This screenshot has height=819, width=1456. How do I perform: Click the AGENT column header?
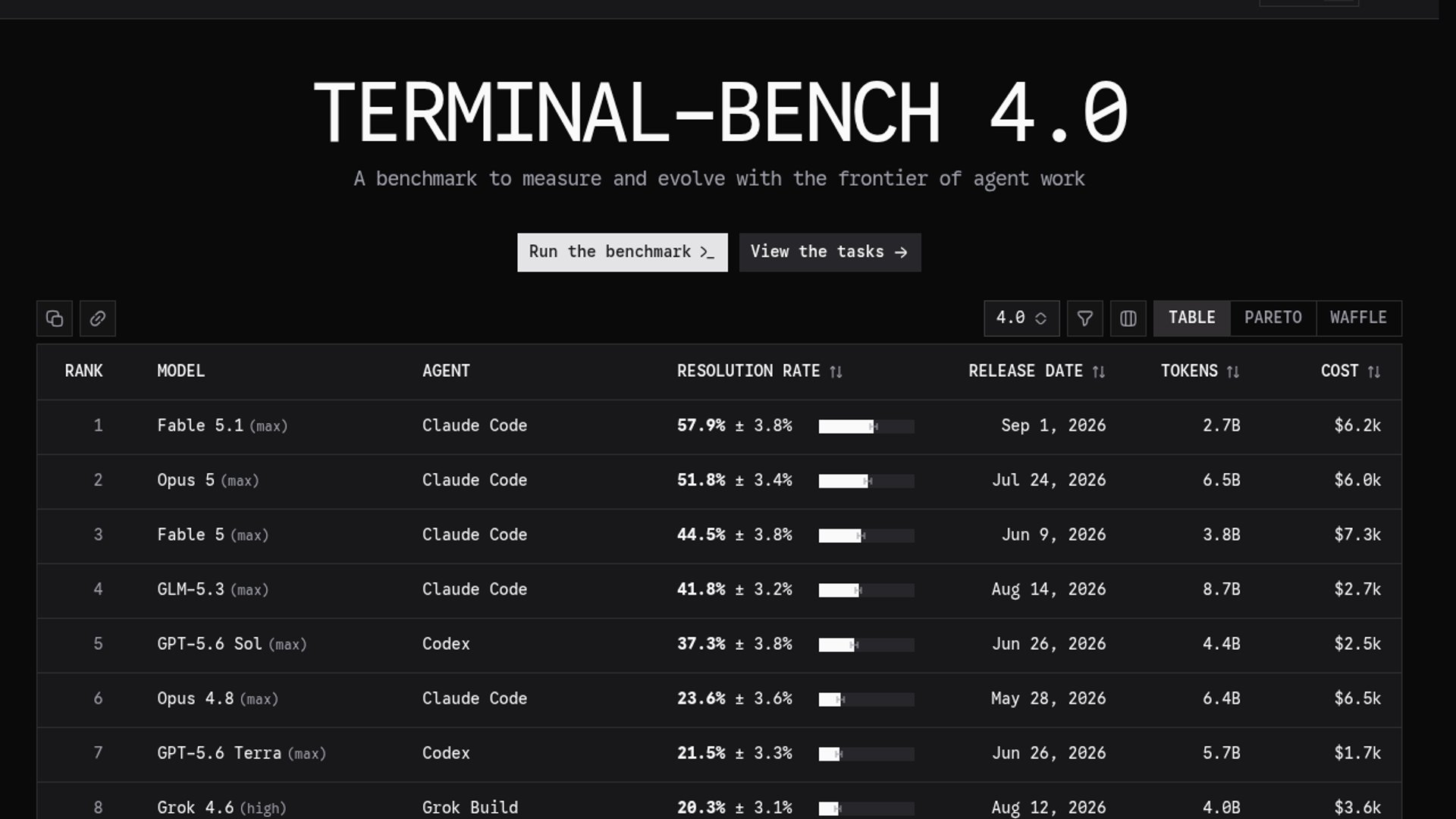pos(446,372)
